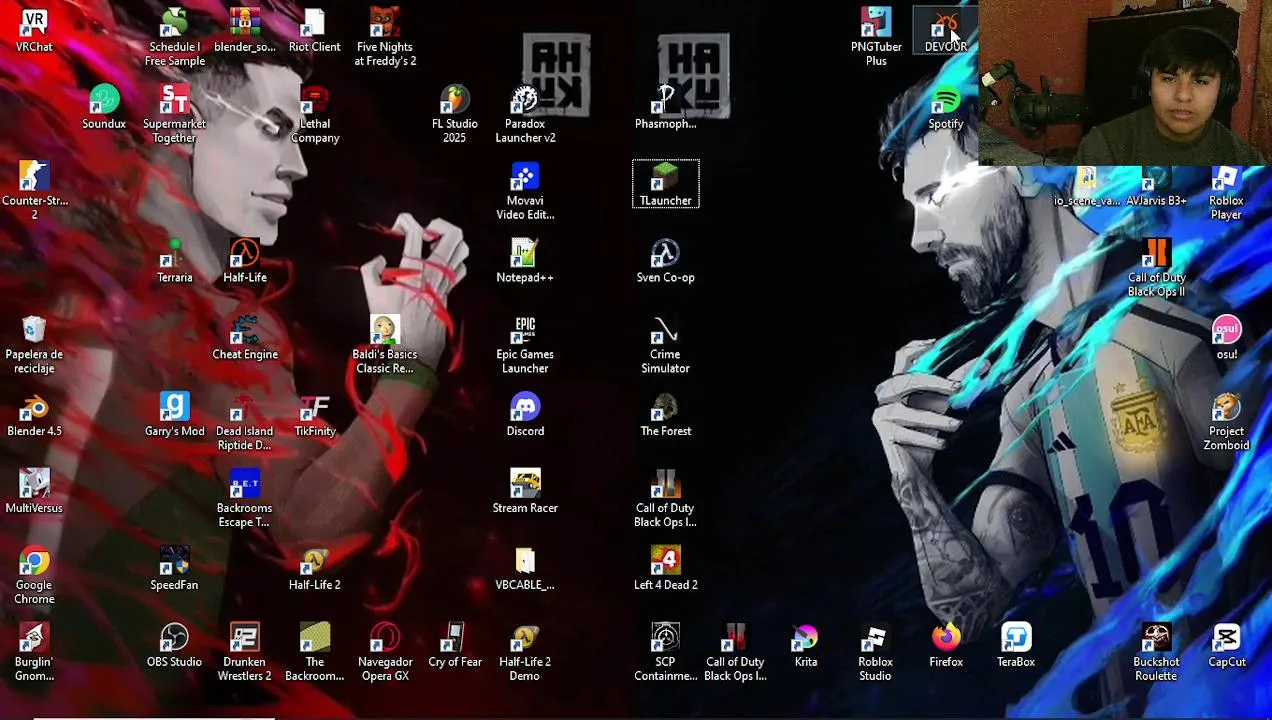
Task: Launch Stream Racer
Action: [x=525, y=492]
